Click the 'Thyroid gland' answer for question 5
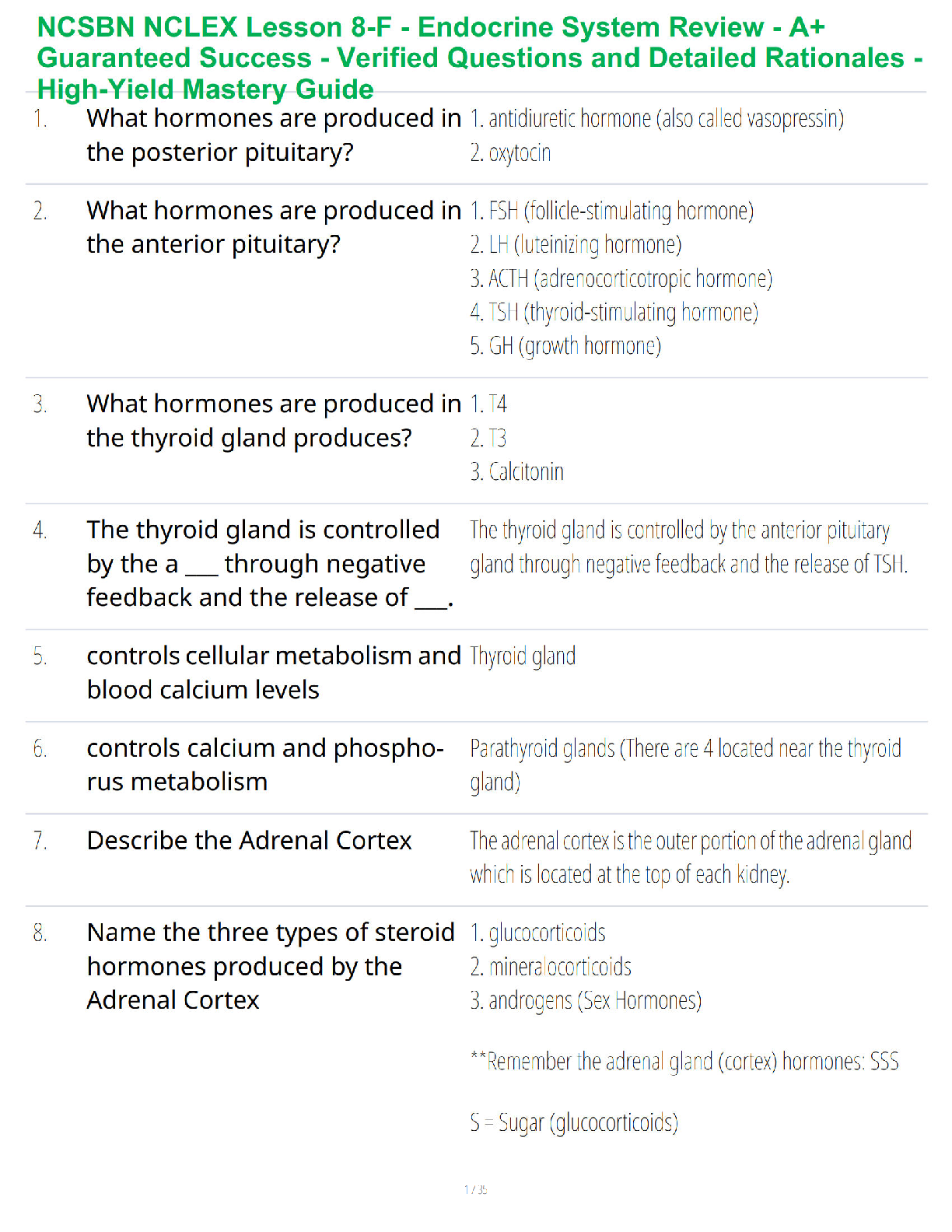This screenshot has width=952, height=1232. click(x=523, y=656)
